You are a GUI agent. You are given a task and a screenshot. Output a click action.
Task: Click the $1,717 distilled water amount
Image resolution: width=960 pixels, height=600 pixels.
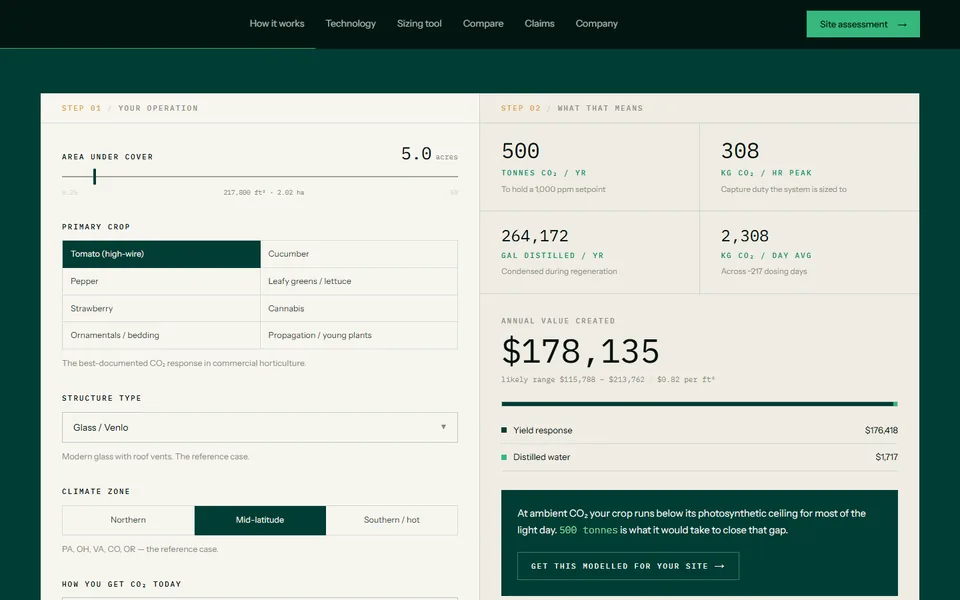tap(887, 457)
